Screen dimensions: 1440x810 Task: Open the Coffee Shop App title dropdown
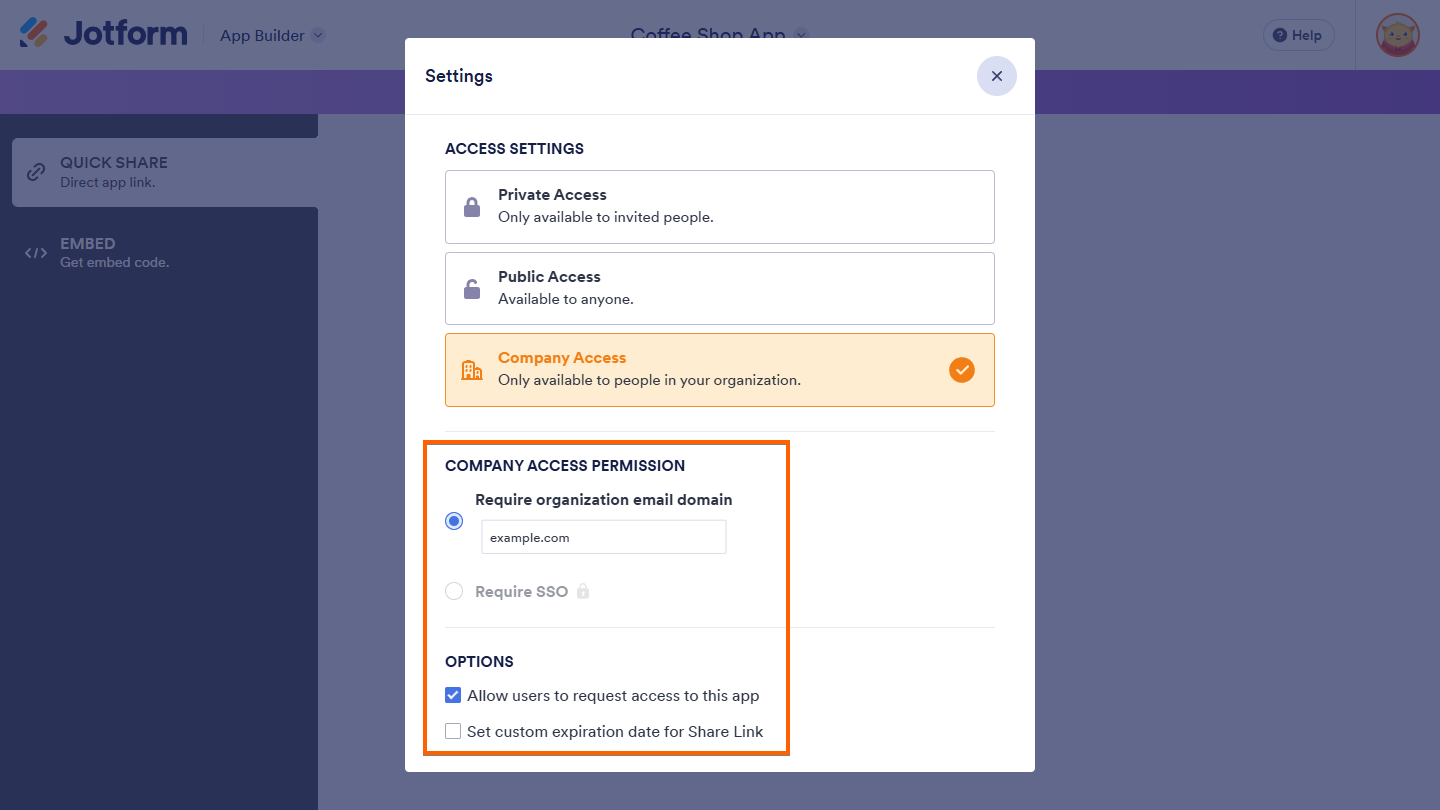point(801,35)
